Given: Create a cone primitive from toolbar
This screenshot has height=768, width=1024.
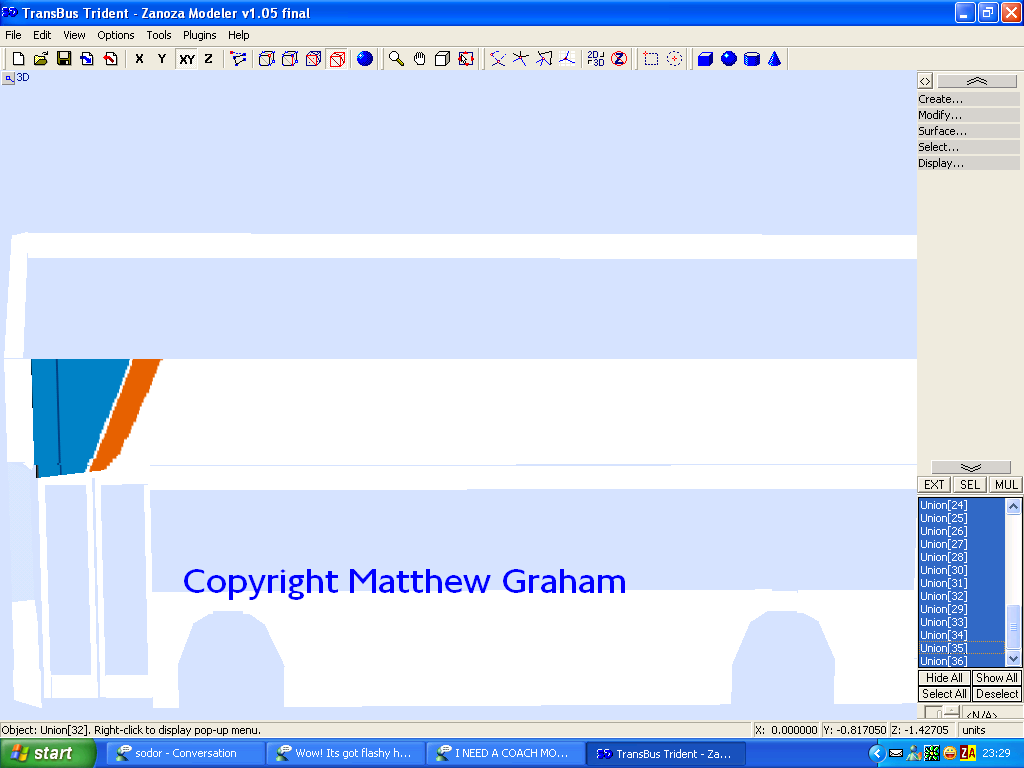Looking at the screenshot, I should [x=774, y=59].
